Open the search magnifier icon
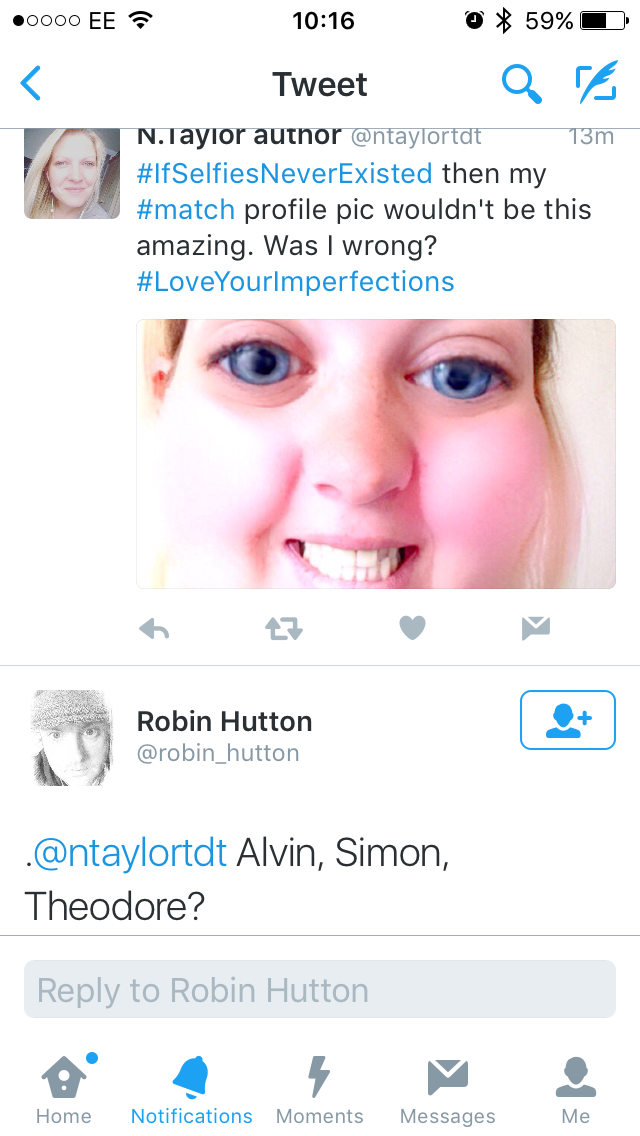The image size is (640, 1136). click(x=520, y=84)
